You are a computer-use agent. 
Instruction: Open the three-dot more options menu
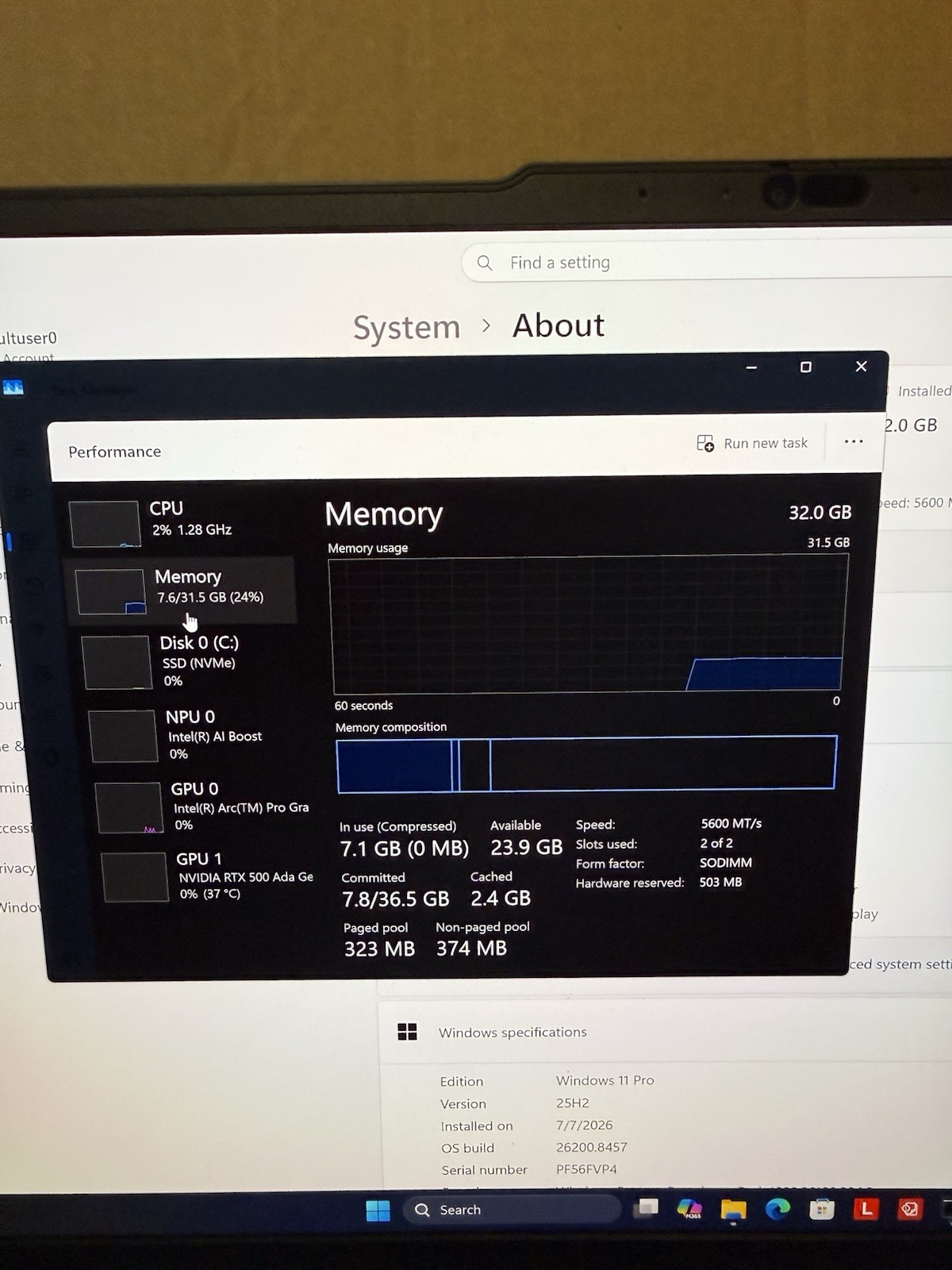(x=854, y=441)
